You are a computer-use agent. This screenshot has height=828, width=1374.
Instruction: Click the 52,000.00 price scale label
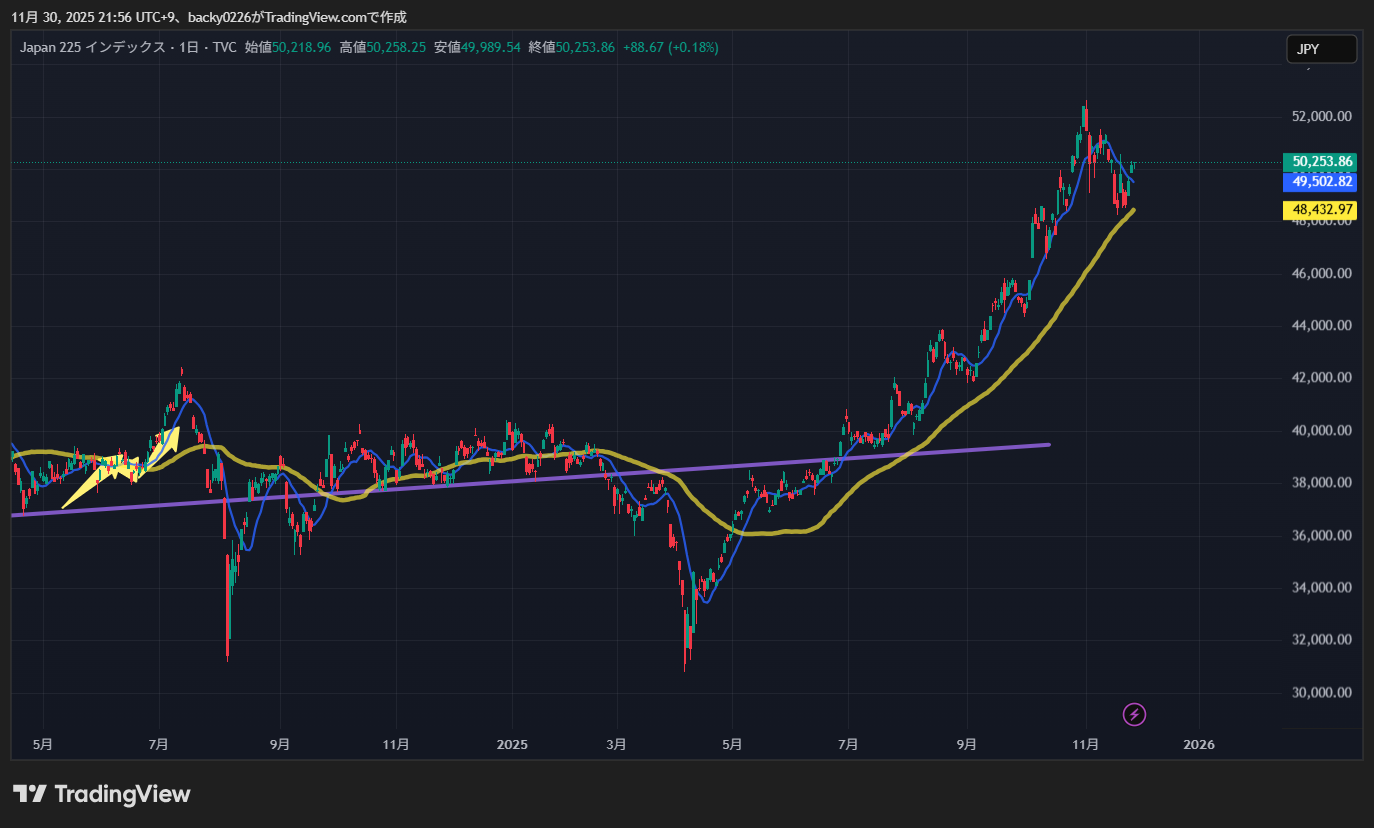click(1322, 116)
